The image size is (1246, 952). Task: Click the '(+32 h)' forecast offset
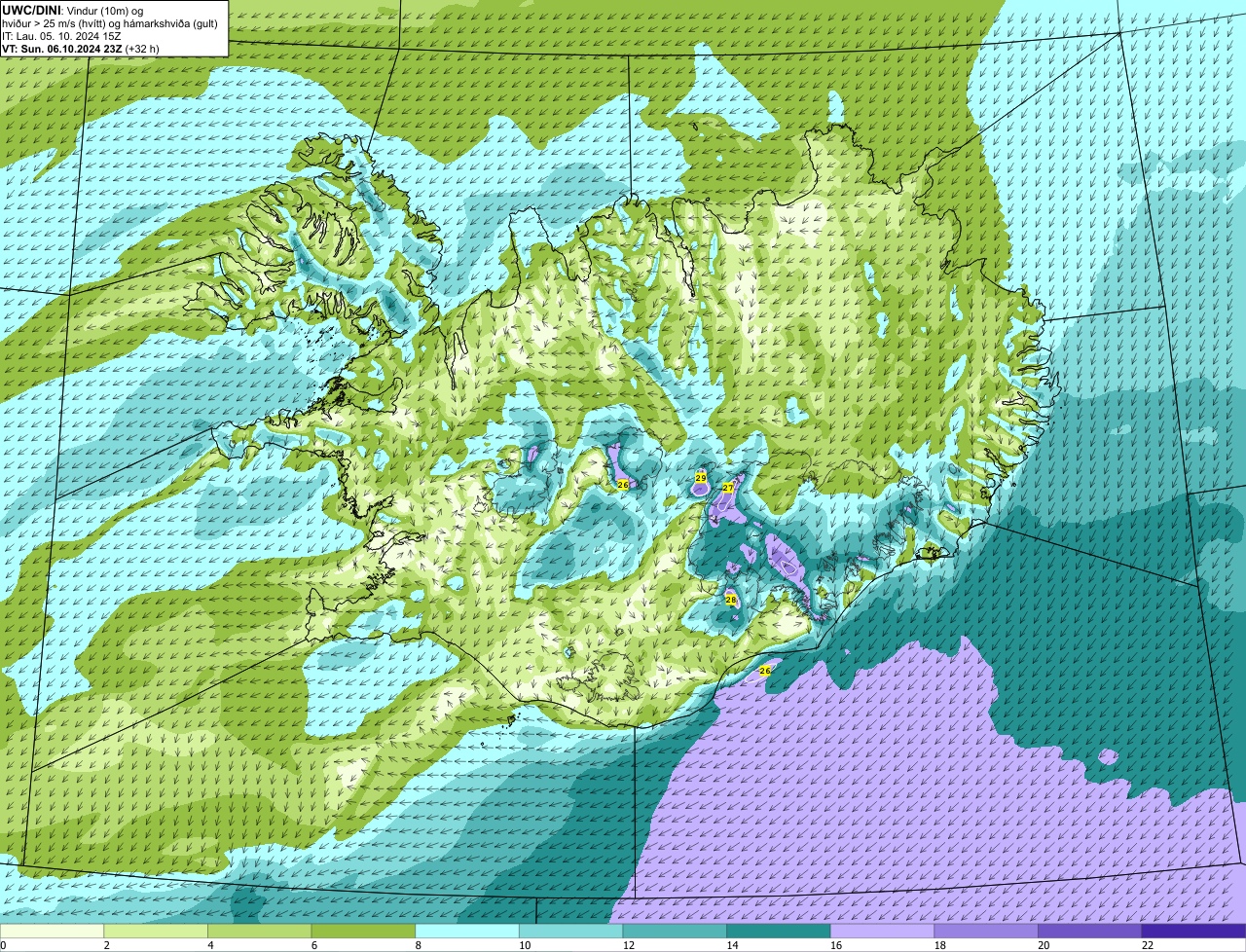pyautogui.click(x=142, y=48)
